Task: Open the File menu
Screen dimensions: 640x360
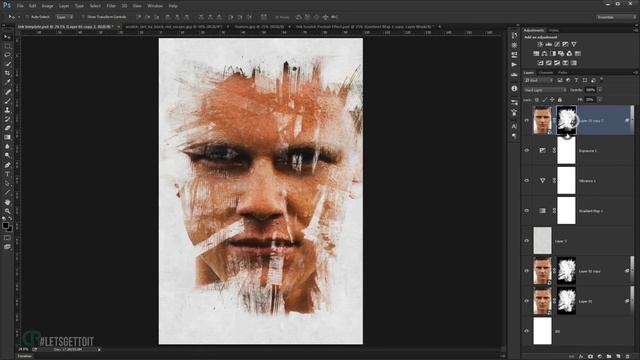Action: pos(20,6)
